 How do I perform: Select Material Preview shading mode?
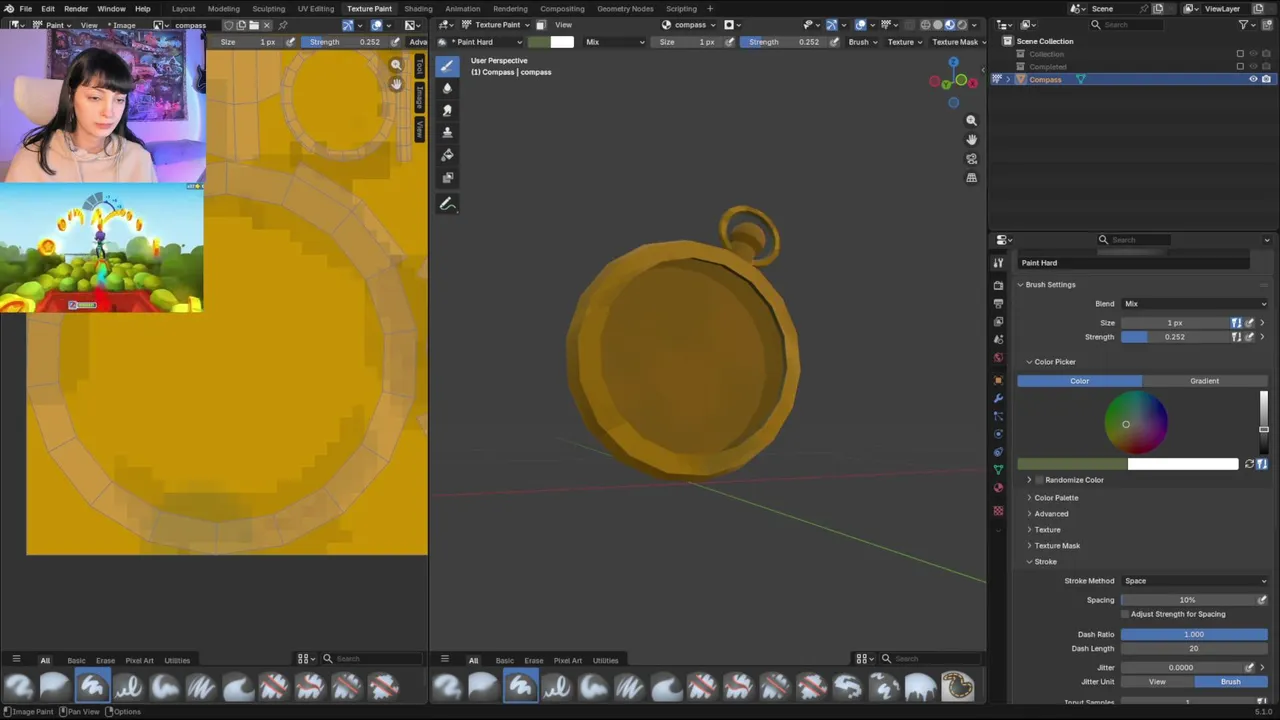[949, 25]
